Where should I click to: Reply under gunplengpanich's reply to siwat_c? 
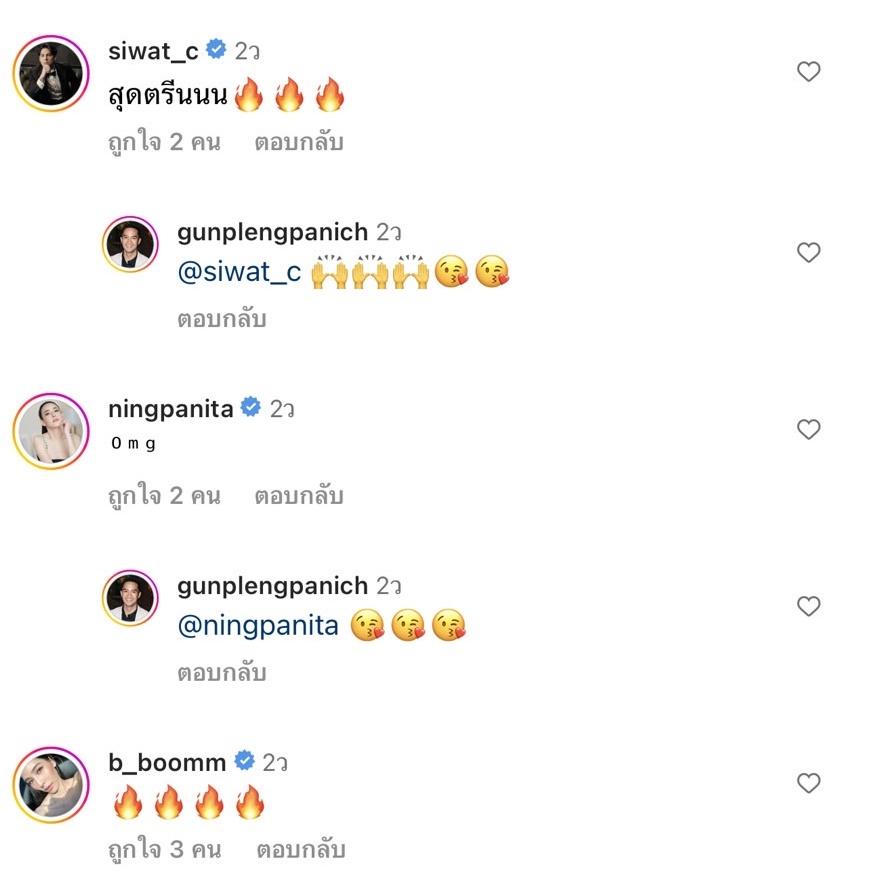click(x=222, y=319)
